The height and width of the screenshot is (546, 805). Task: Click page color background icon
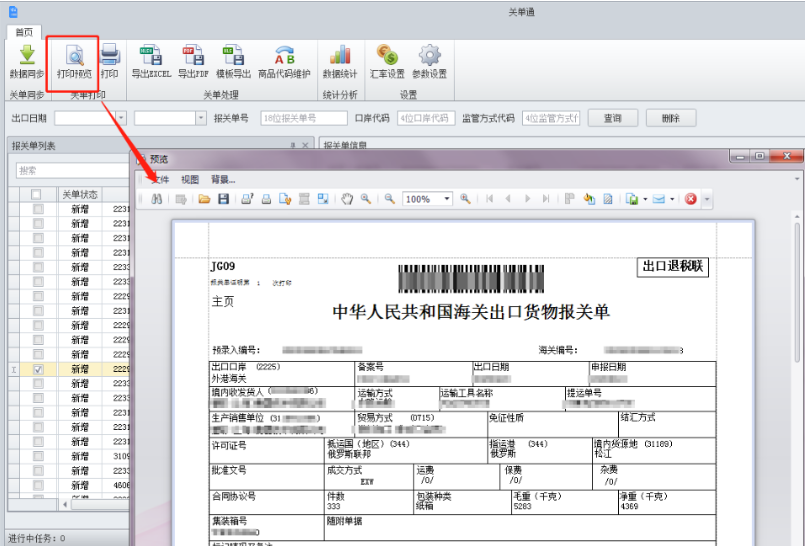pos(589,199)
